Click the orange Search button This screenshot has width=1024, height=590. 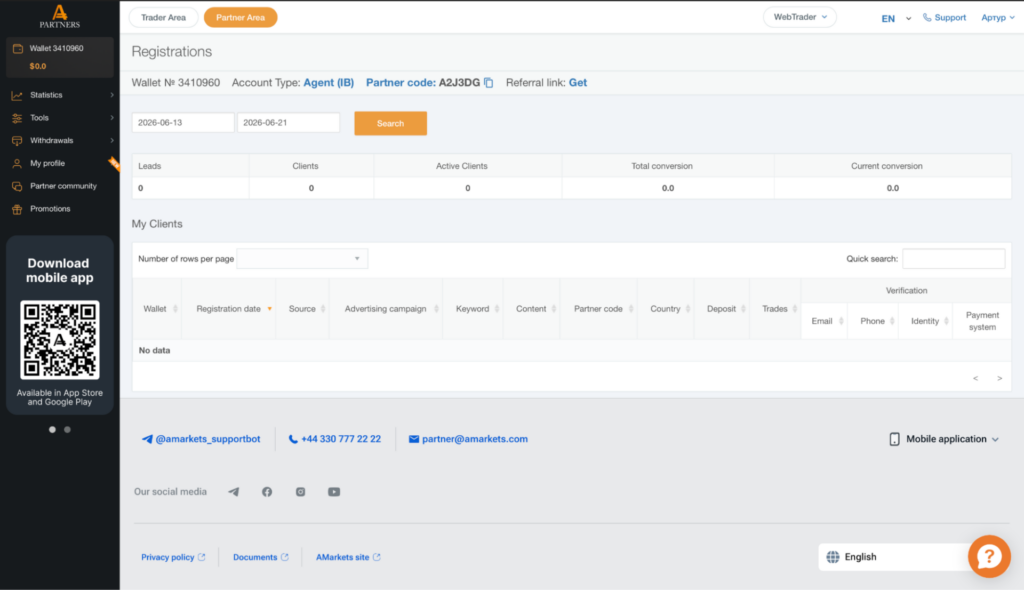(x=391, y=123)
